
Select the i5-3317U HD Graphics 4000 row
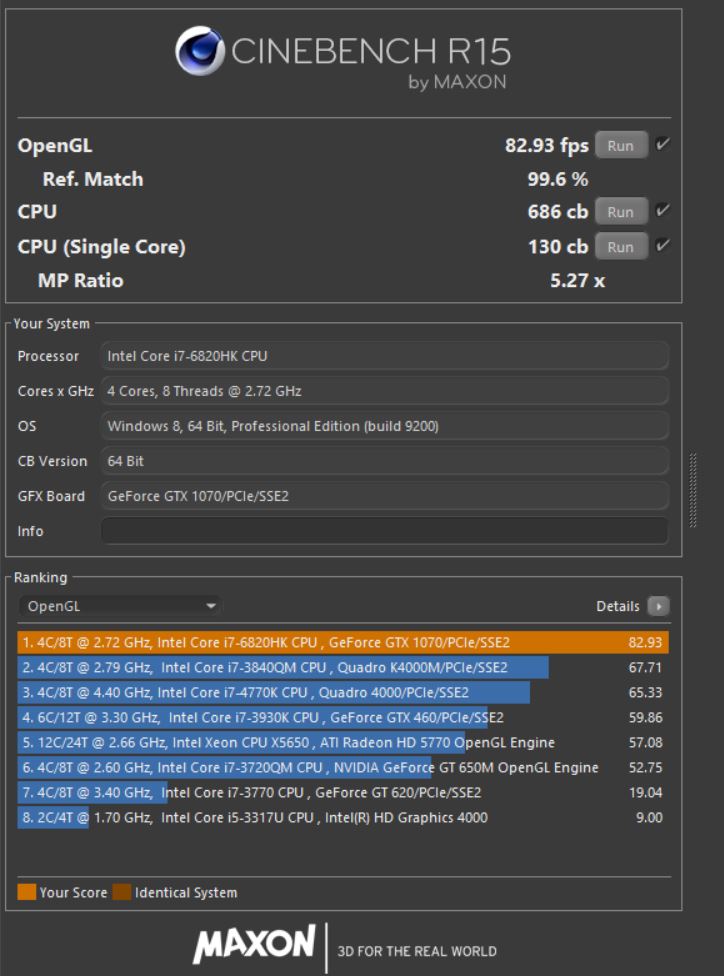(342, 817)
